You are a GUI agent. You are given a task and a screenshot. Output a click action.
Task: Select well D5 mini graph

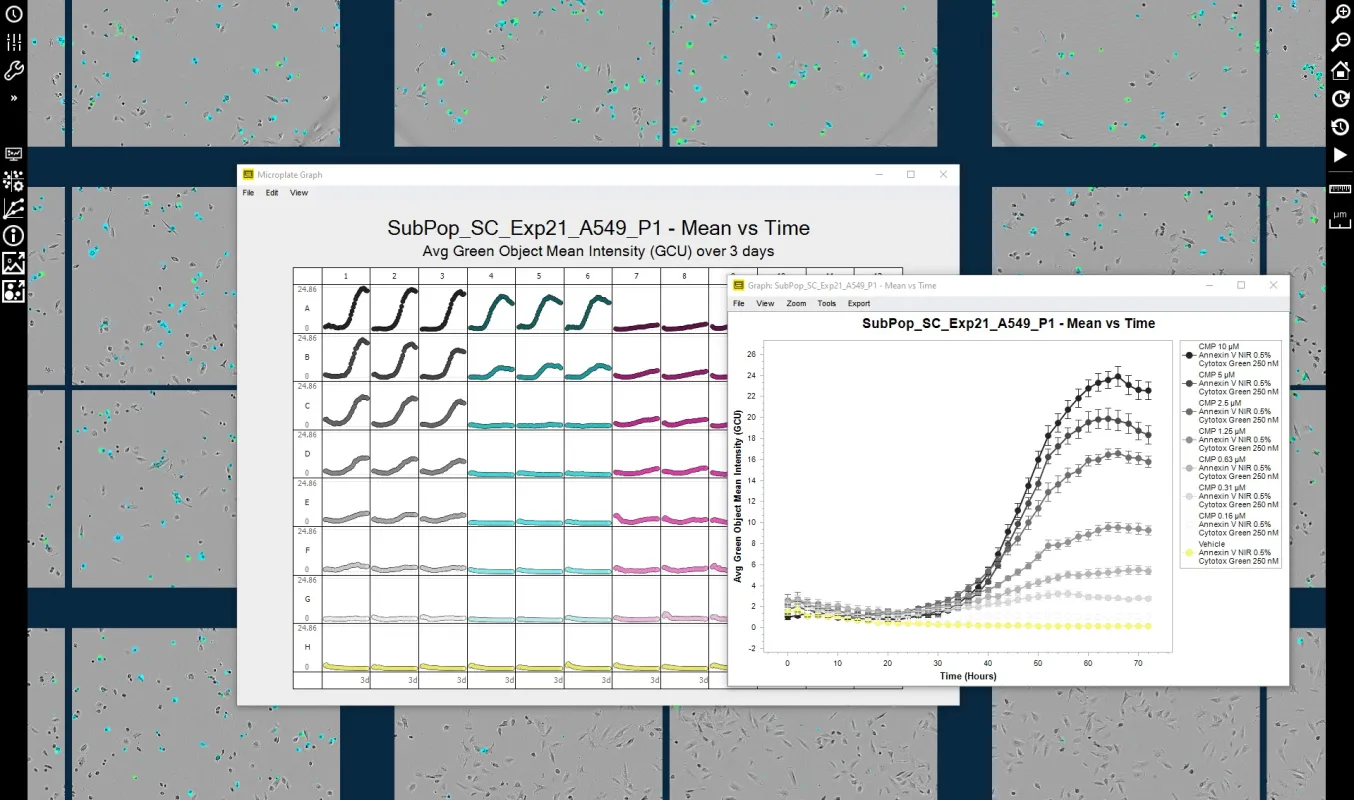(x=540, y=454)
